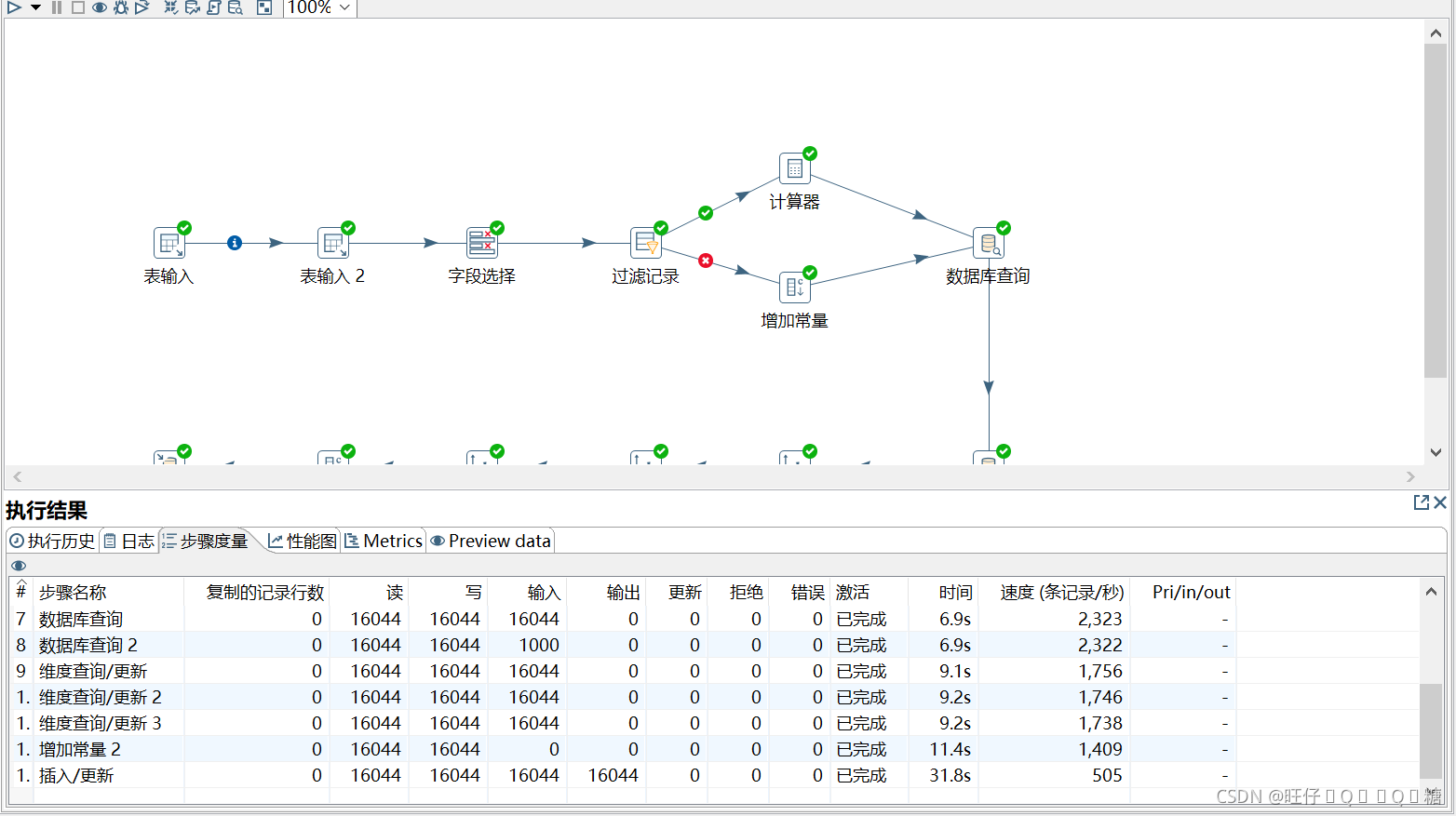Viewport: 1456px width, 816px height.
Task: Toggle the eye icon above step metrics
Action: coord(19,566)
